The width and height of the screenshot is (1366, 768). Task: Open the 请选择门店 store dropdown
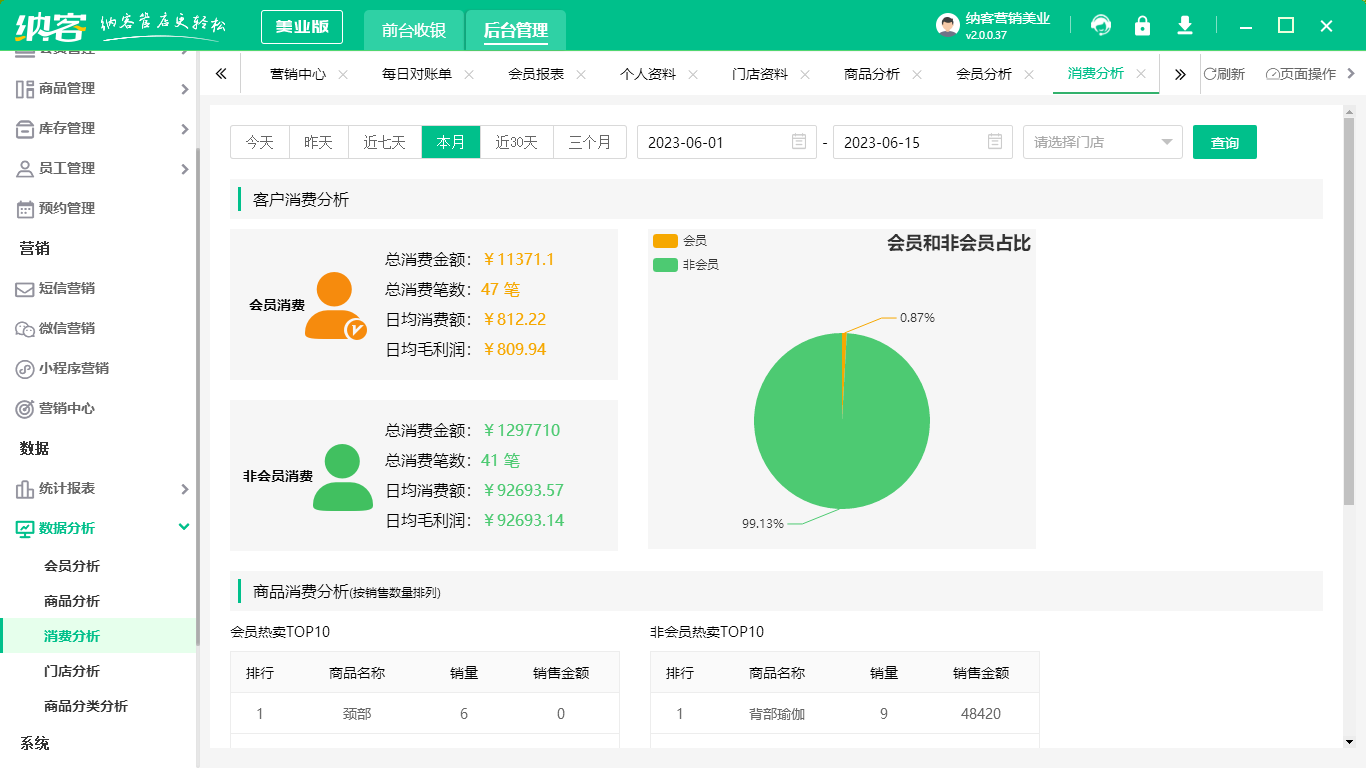pyautogui.click(x=1102, y=142)
